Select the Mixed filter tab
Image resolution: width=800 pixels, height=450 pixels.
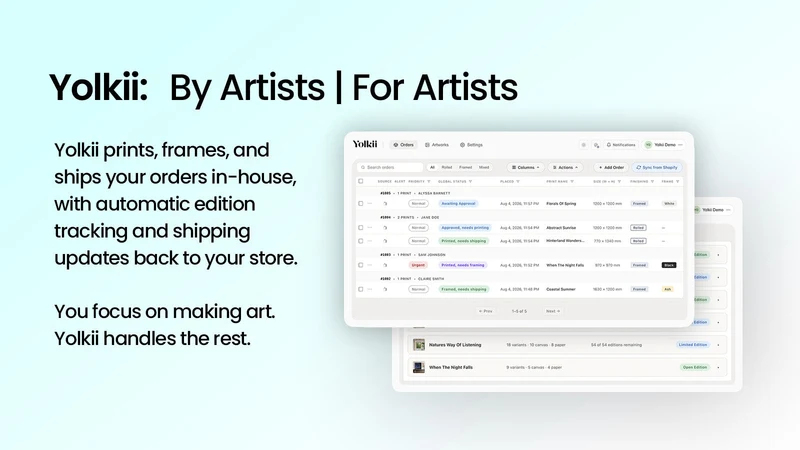click(x=484, y=167)
